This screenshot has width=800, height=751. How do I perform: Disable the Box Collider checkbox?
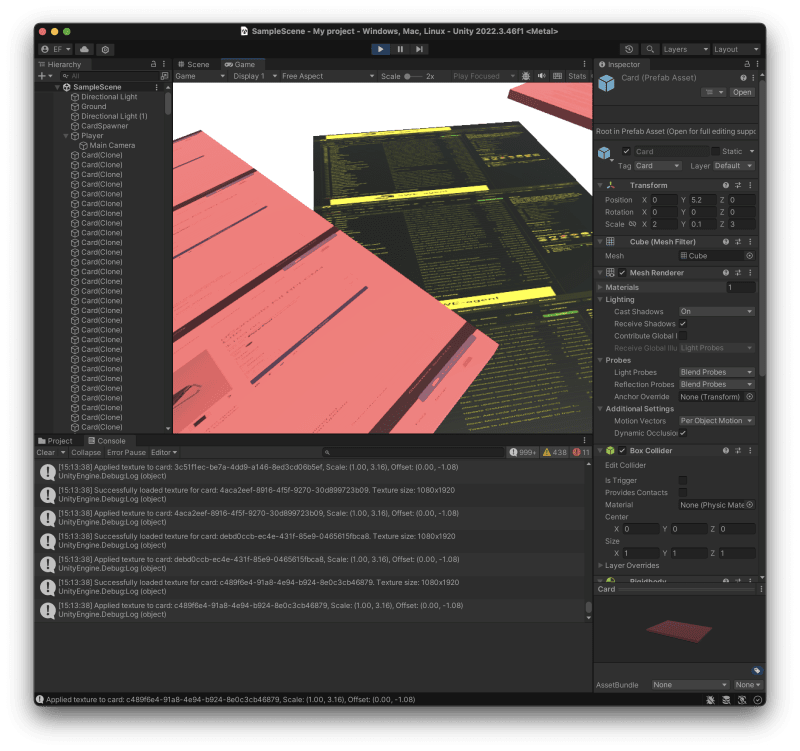pos(622,450)
